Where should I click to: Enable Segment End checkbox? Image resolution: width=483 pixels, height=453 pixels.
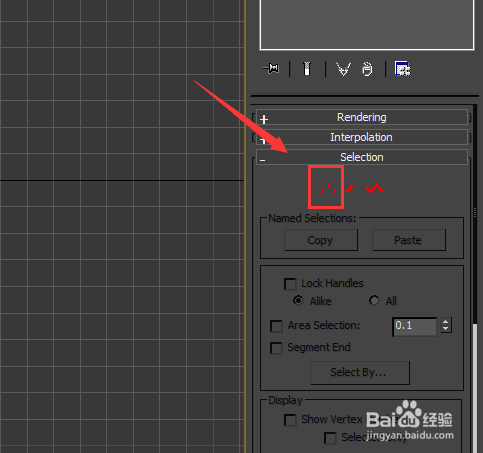point(276,348)
